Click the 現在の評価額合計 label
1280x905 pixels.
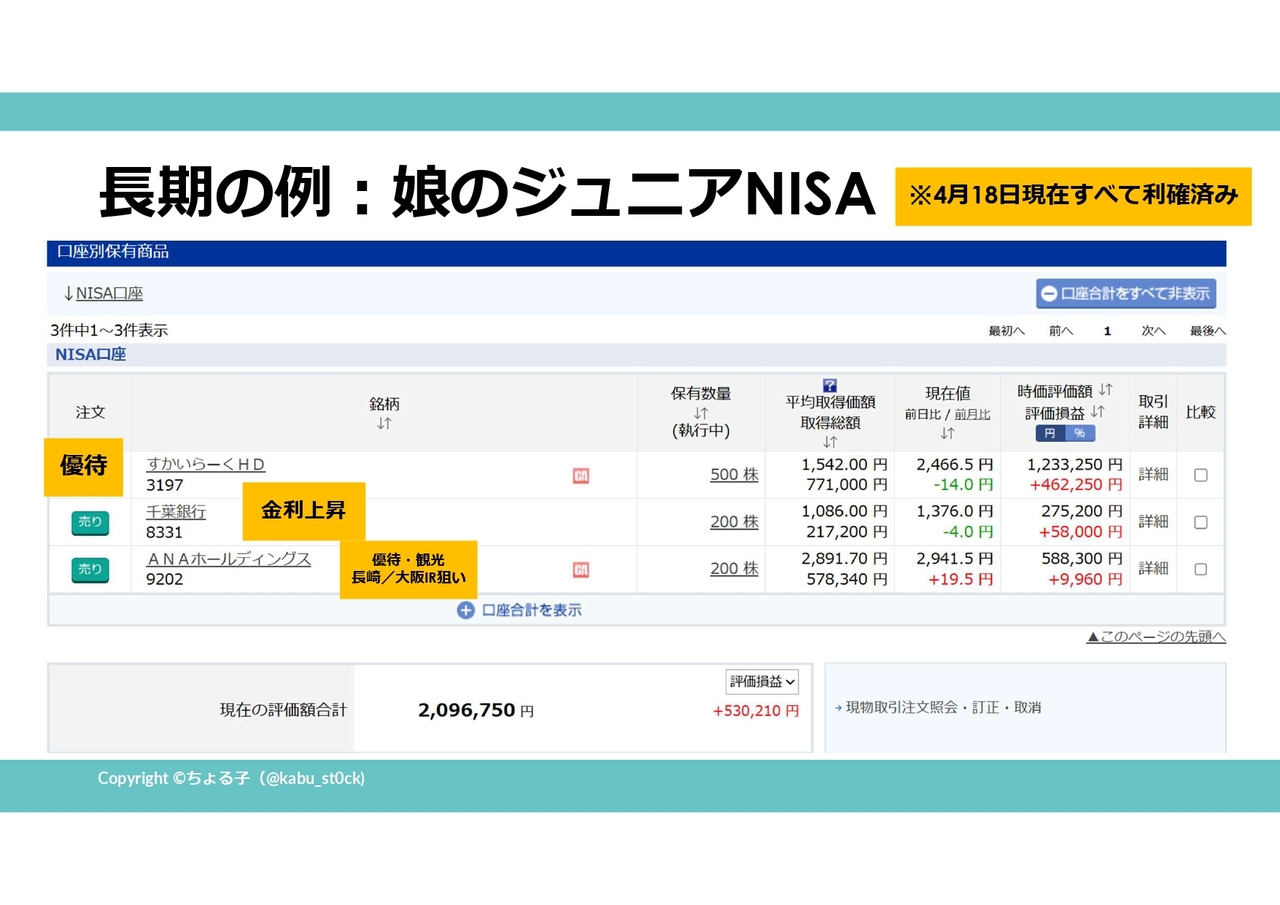click(x=283, y=710)
